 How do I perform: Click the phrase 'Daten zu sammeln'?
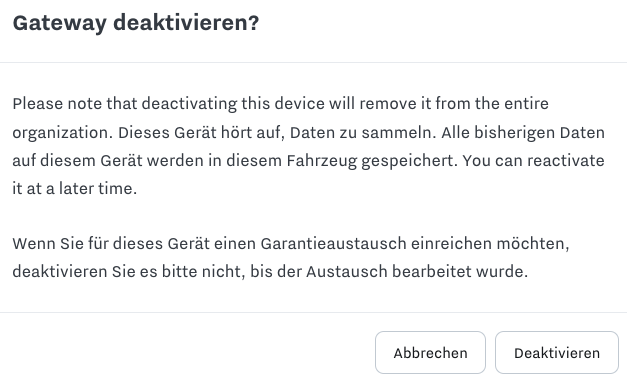pos(363,133)
